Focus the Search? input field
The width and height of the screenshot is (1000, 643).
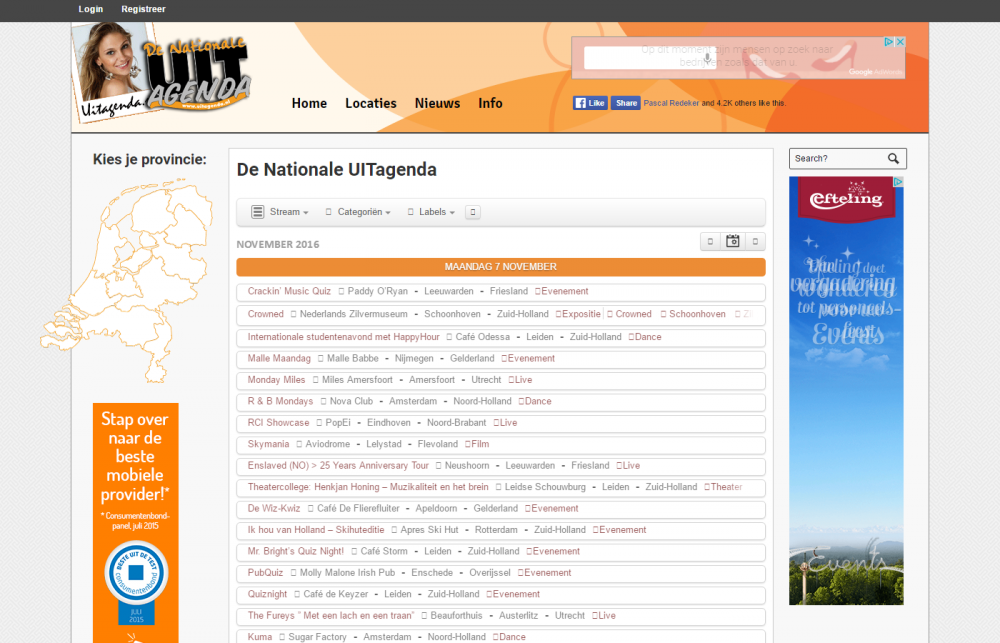point(839,158)
